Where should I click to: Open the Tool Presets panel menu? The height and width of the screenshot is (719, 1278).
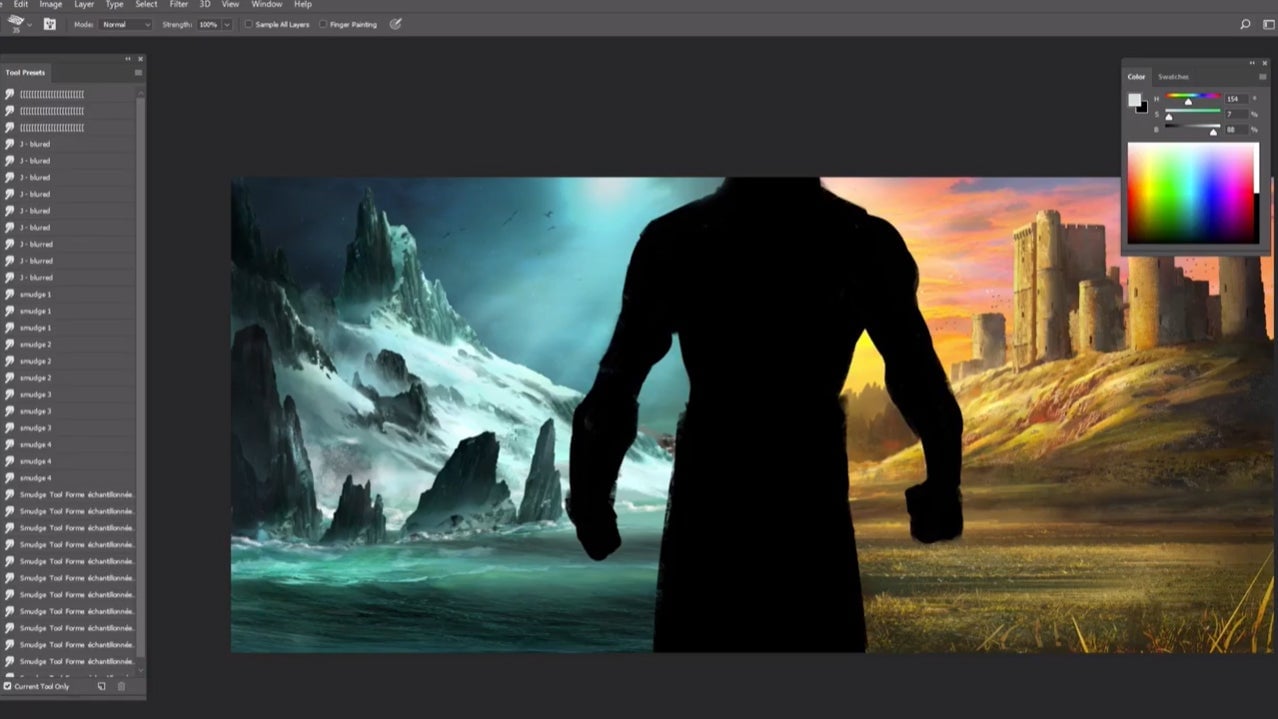tap(138, 73)
